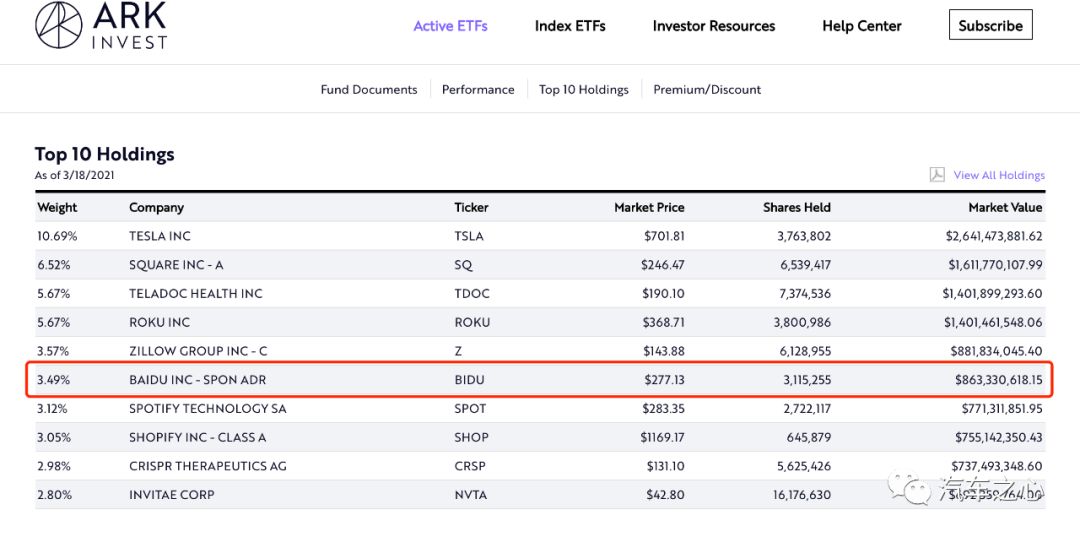The image size is (1080, 537).
Task: Click the WeChat watermark icon
Action: [x=905, y=490]
